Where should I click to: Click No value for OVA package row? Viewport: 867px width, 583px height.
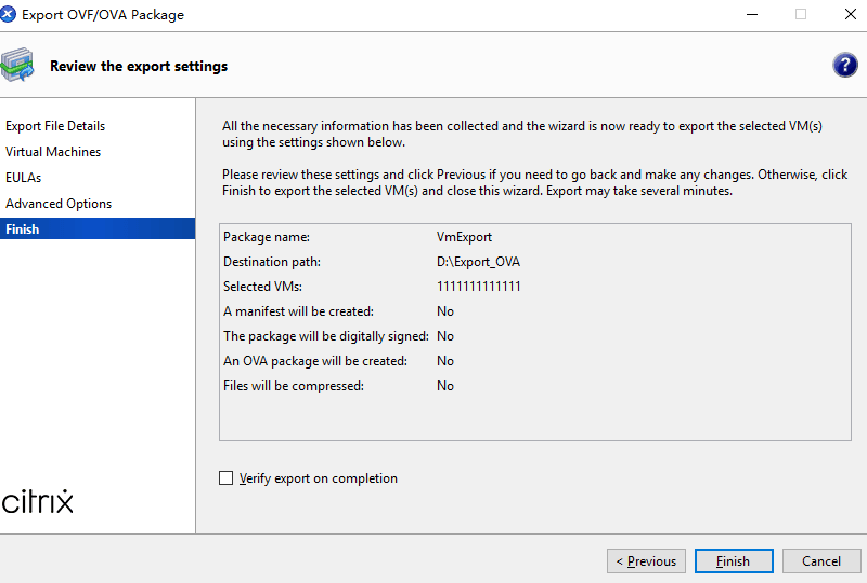pyautogui.click(x=445, y=361)
